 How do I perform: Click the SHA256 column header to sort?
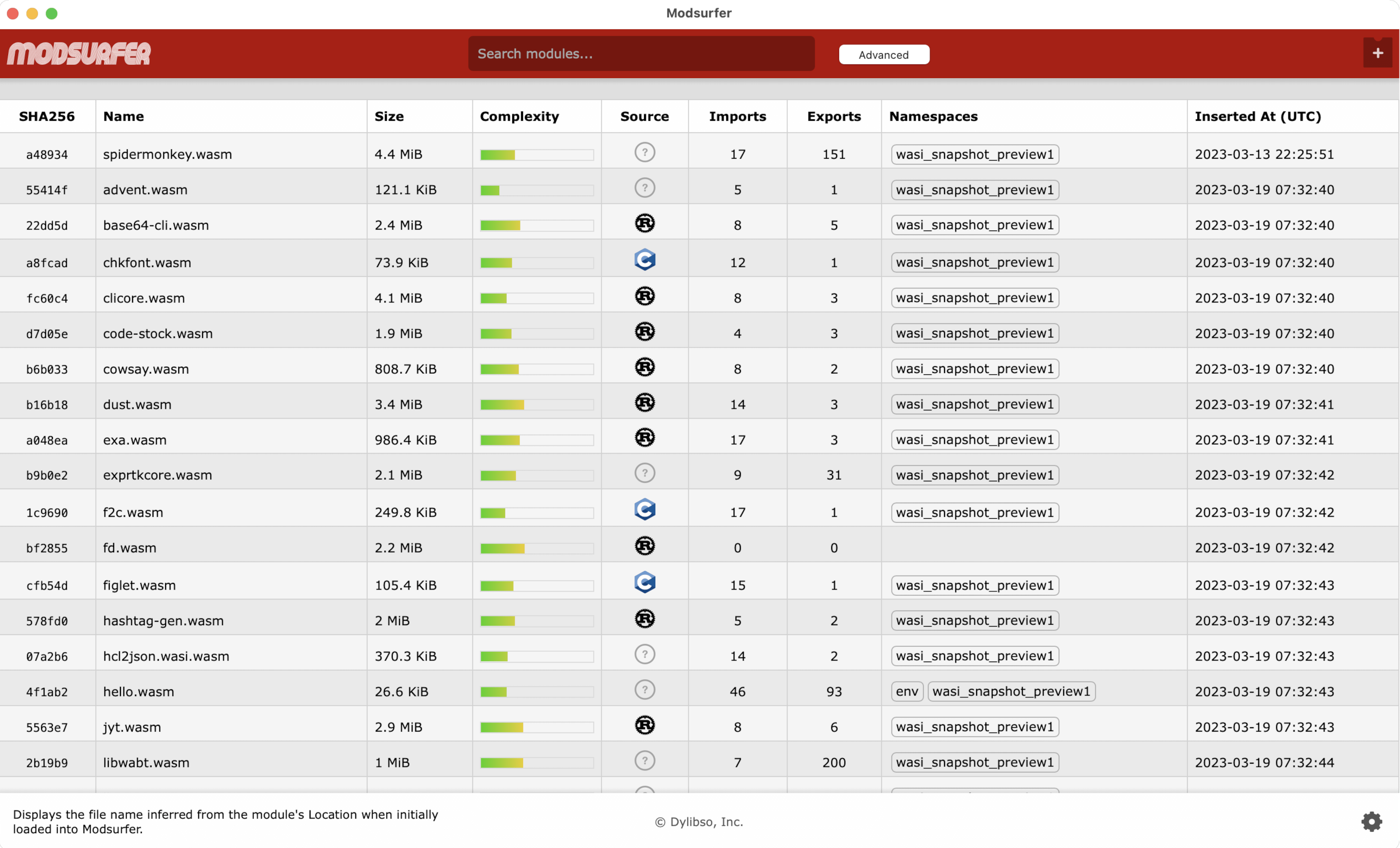point(48,116)
